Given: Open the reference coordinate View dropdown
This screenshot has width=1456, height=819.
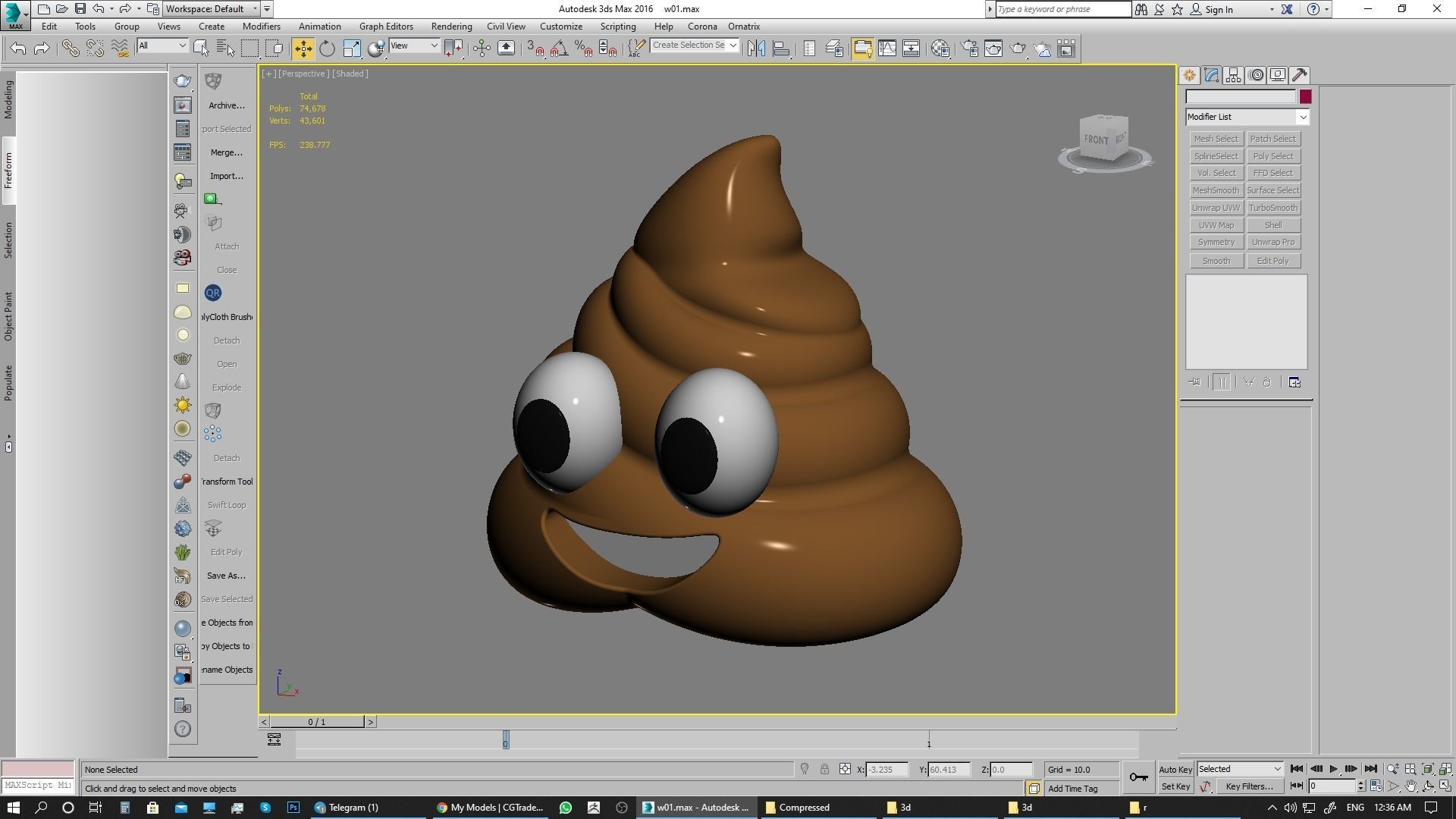Looking at the screenshot, I should coord(414,45).
